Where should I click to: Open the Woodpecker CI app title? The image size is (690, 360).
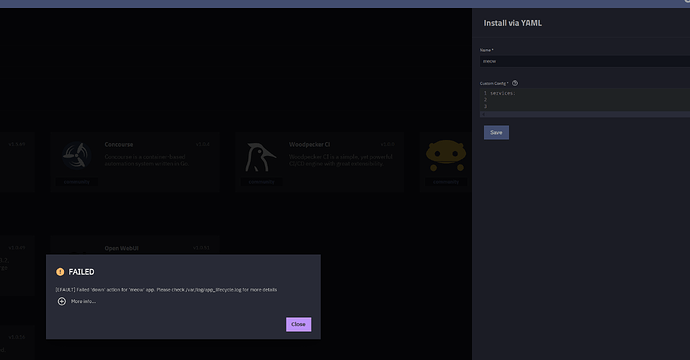309,144
